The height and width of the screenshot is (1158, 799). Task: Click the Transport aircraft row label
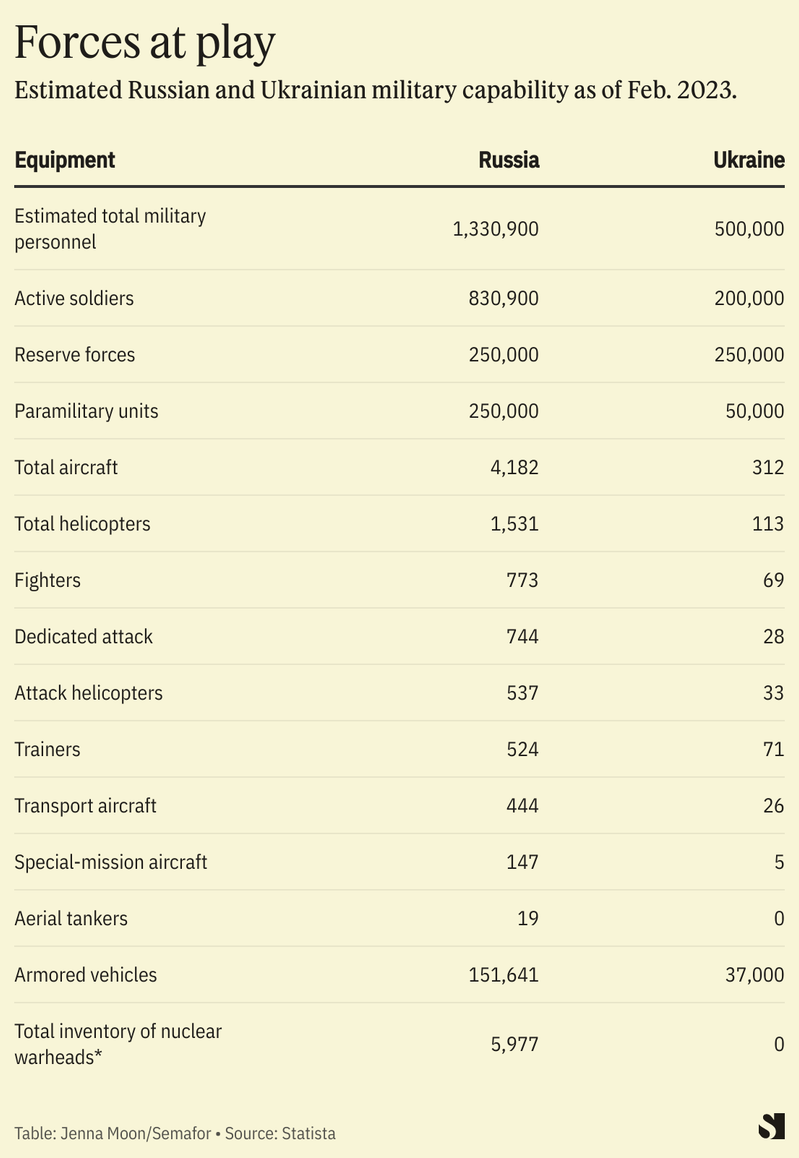[x=86, y=805]
